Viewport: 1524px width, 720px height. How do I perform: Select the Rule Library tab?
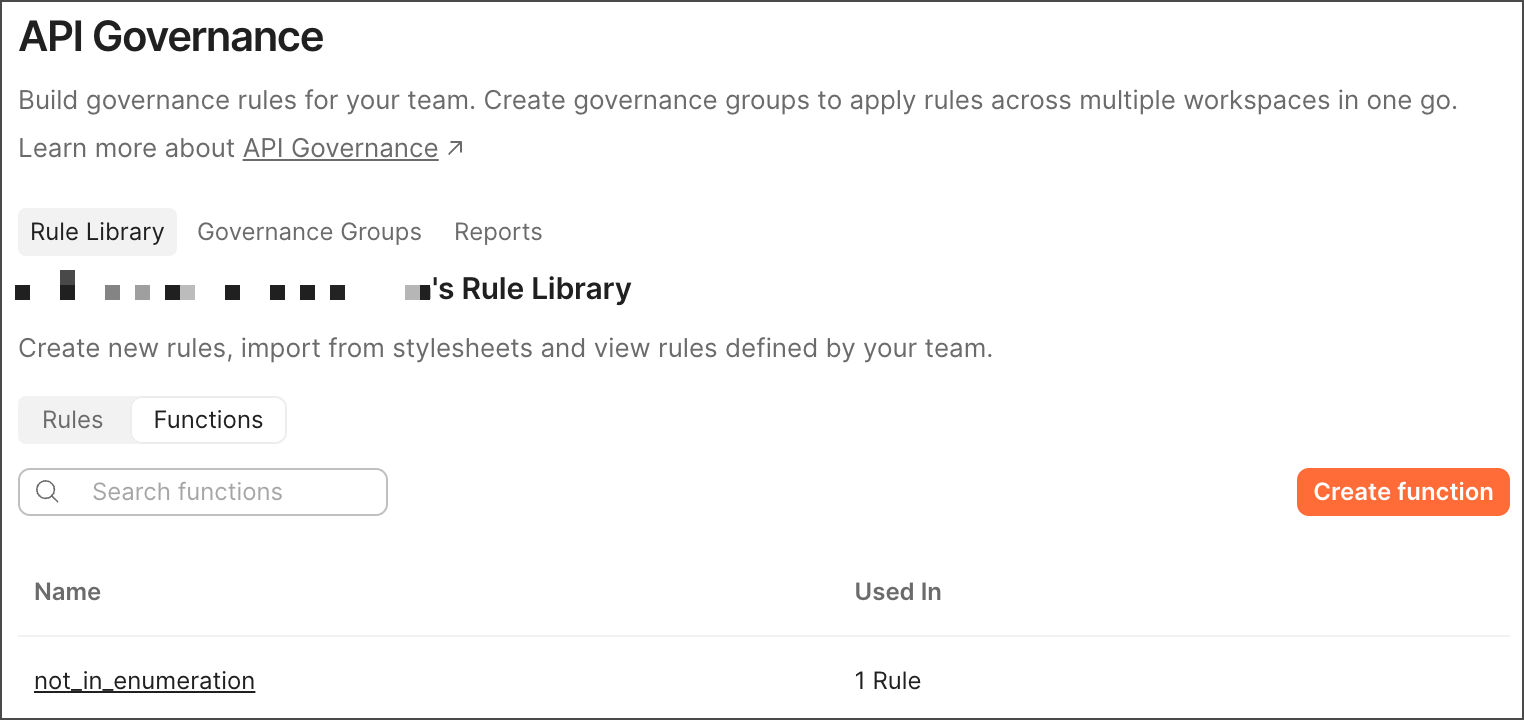[96, 231]
